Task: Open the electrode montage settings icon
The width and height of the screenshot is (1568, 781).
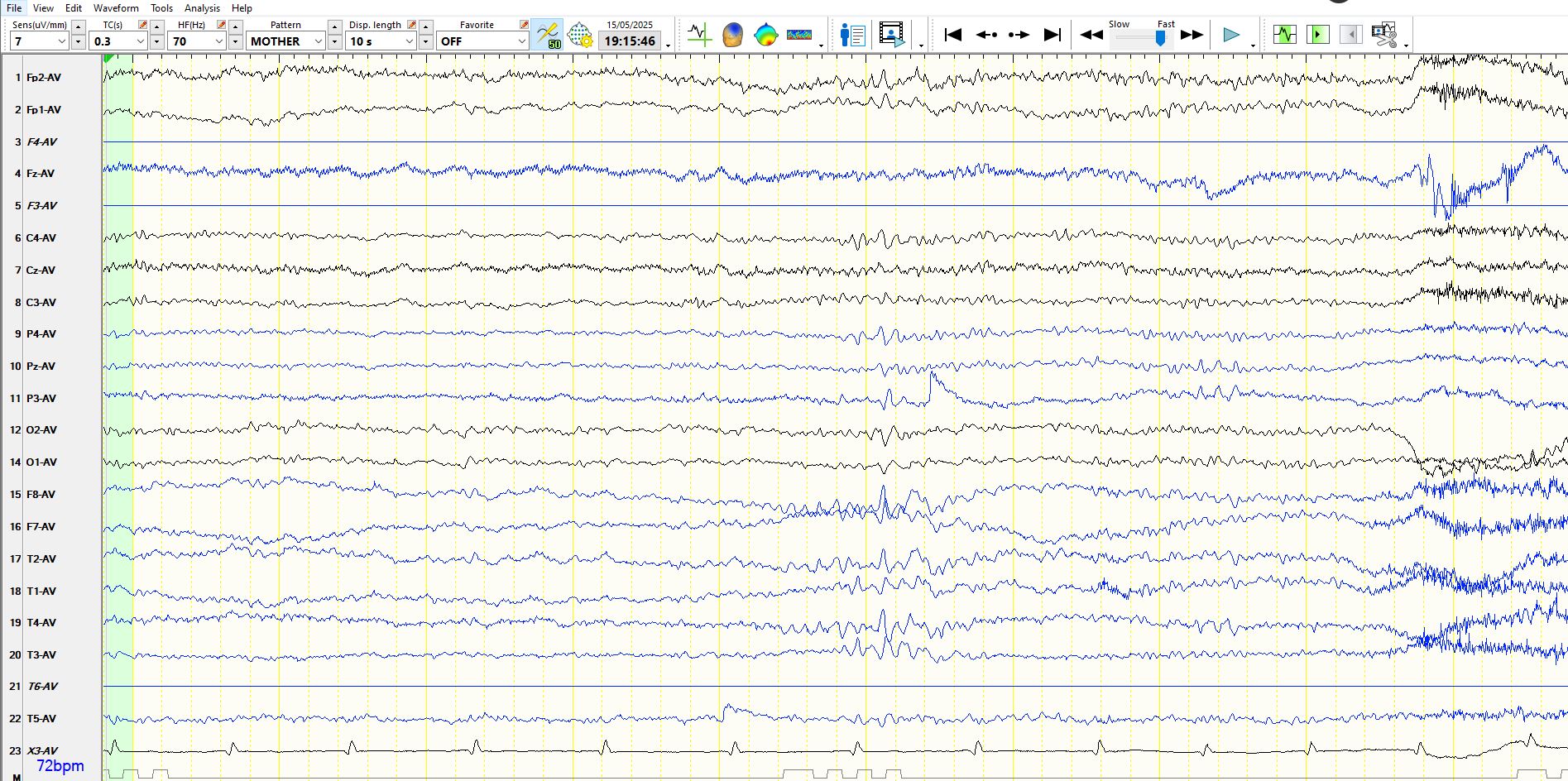Action: point(580,36)
